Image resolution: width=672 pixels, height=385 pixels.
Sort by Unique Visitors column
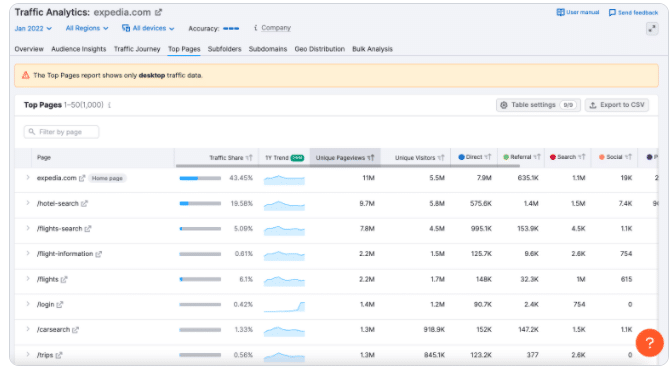[x=419, y=158]
